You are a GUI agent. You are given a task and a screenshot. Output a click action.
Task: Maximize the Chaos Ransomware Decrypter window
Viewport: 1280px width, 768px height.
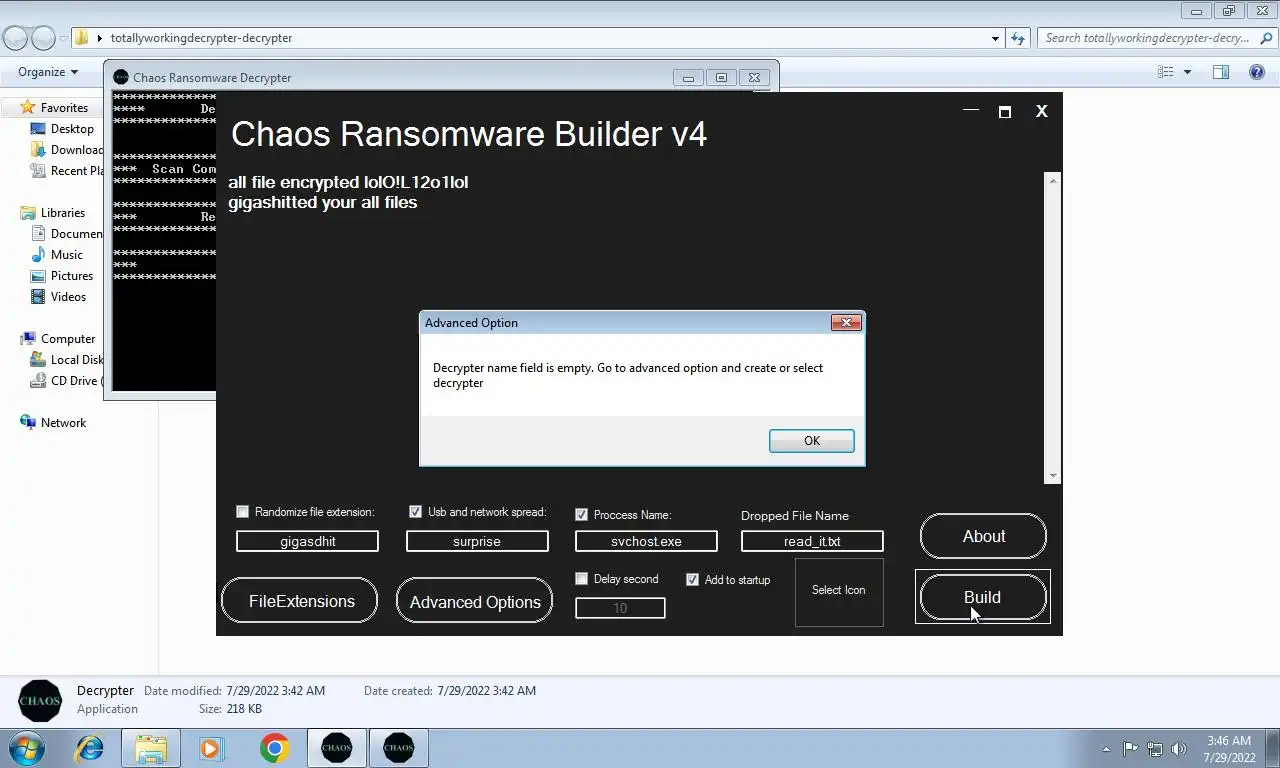pyautogui.click(x=721, y=77)
